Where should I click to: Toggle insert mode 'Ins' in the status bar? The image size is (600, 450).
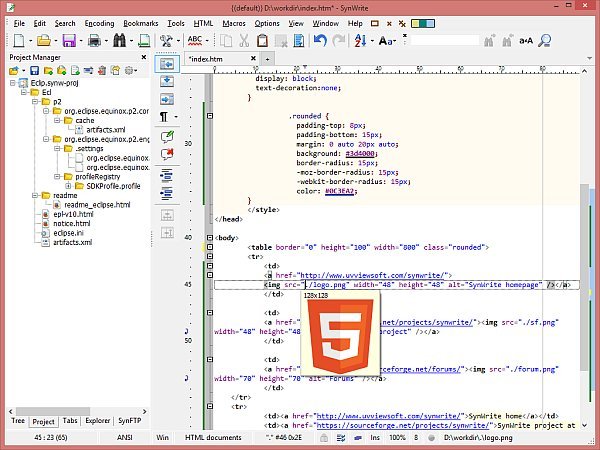pos(375,437)
